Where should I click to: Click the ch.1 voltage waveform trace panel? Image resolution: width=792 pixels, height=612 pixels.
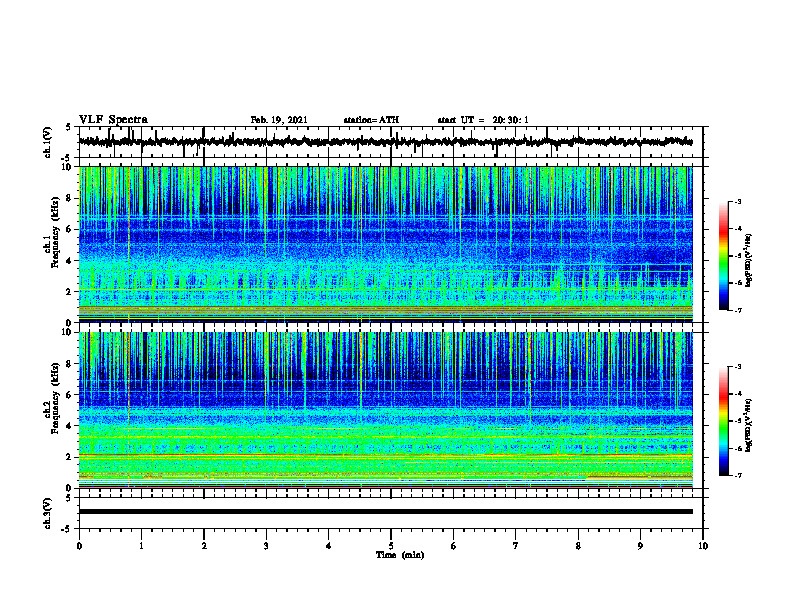point(391,142)
